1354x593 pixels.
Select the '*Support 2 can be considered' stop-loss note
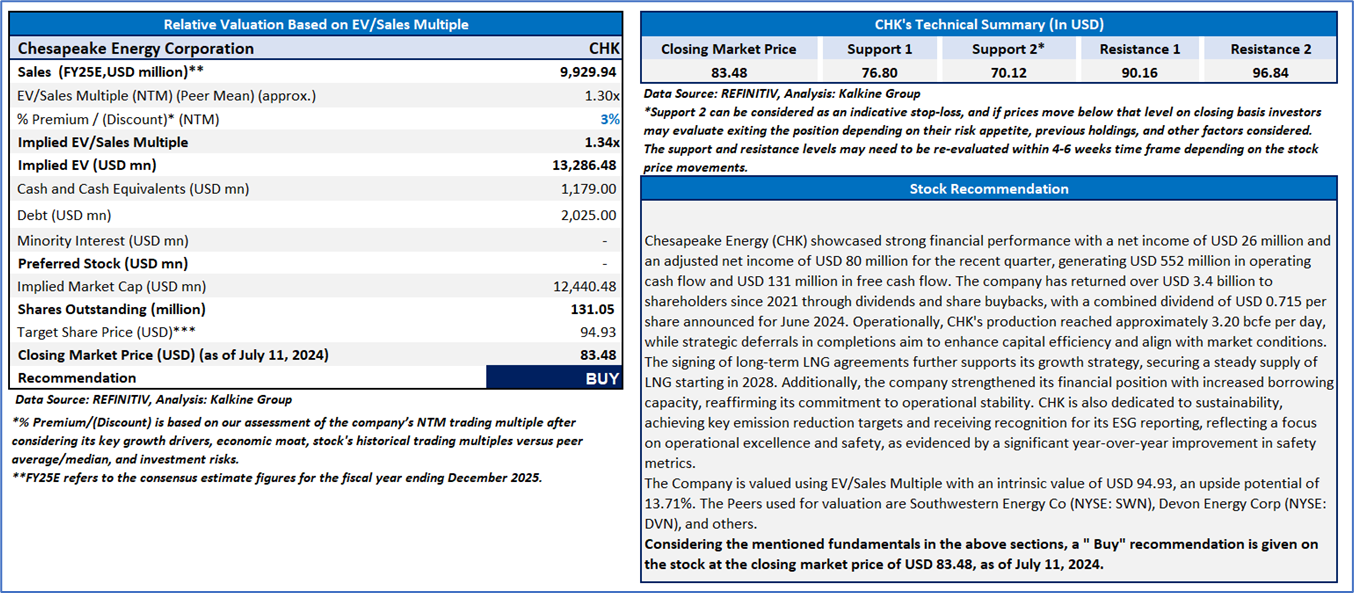[983, 139]
